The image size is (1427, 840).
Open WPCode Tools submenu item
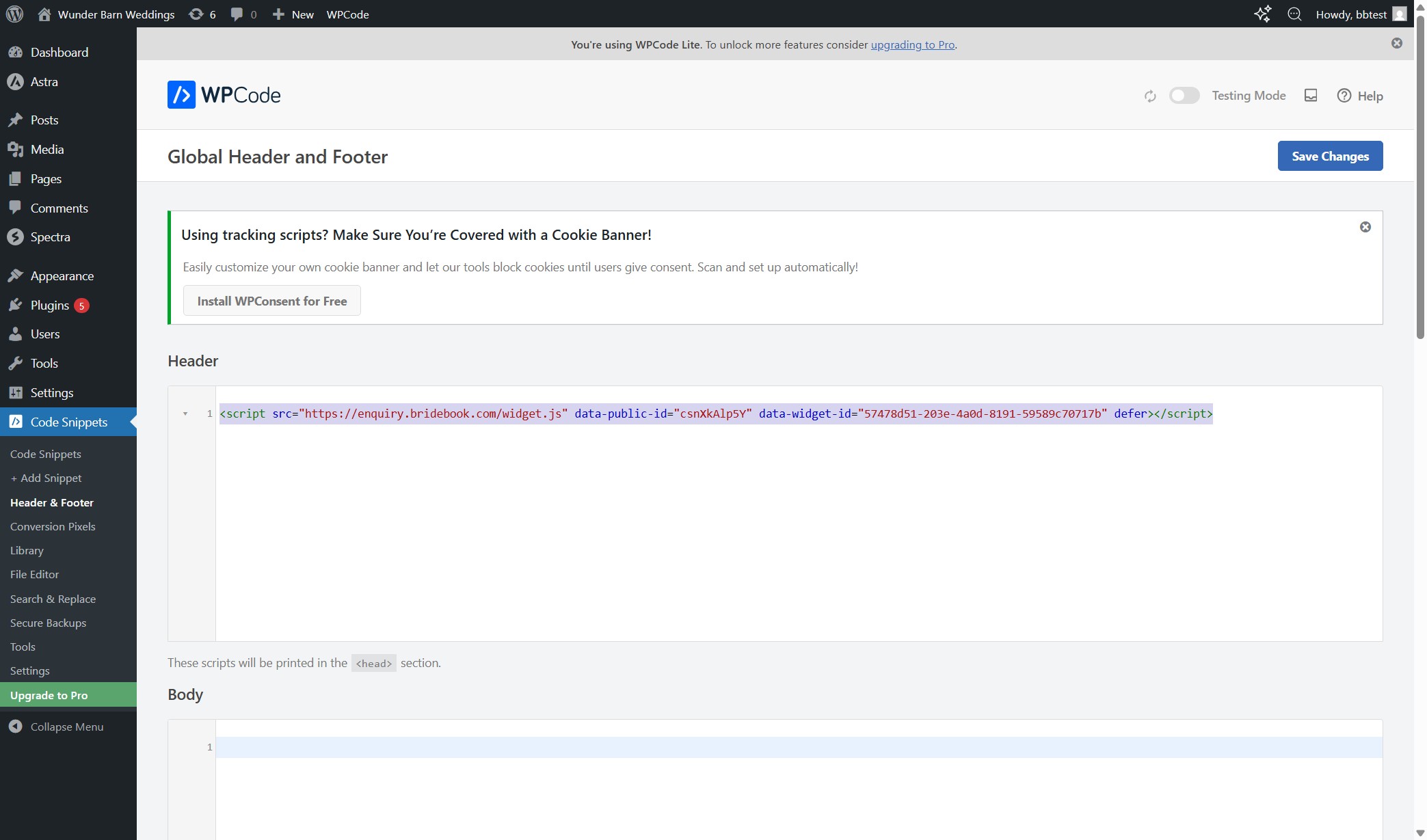(x=23, y=647)
